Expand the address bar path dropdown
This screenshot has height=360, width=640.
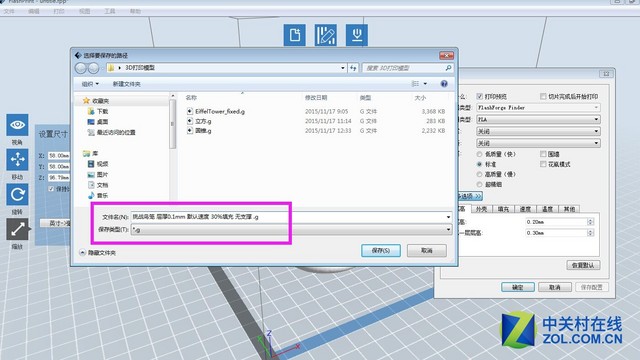[343, 68]
